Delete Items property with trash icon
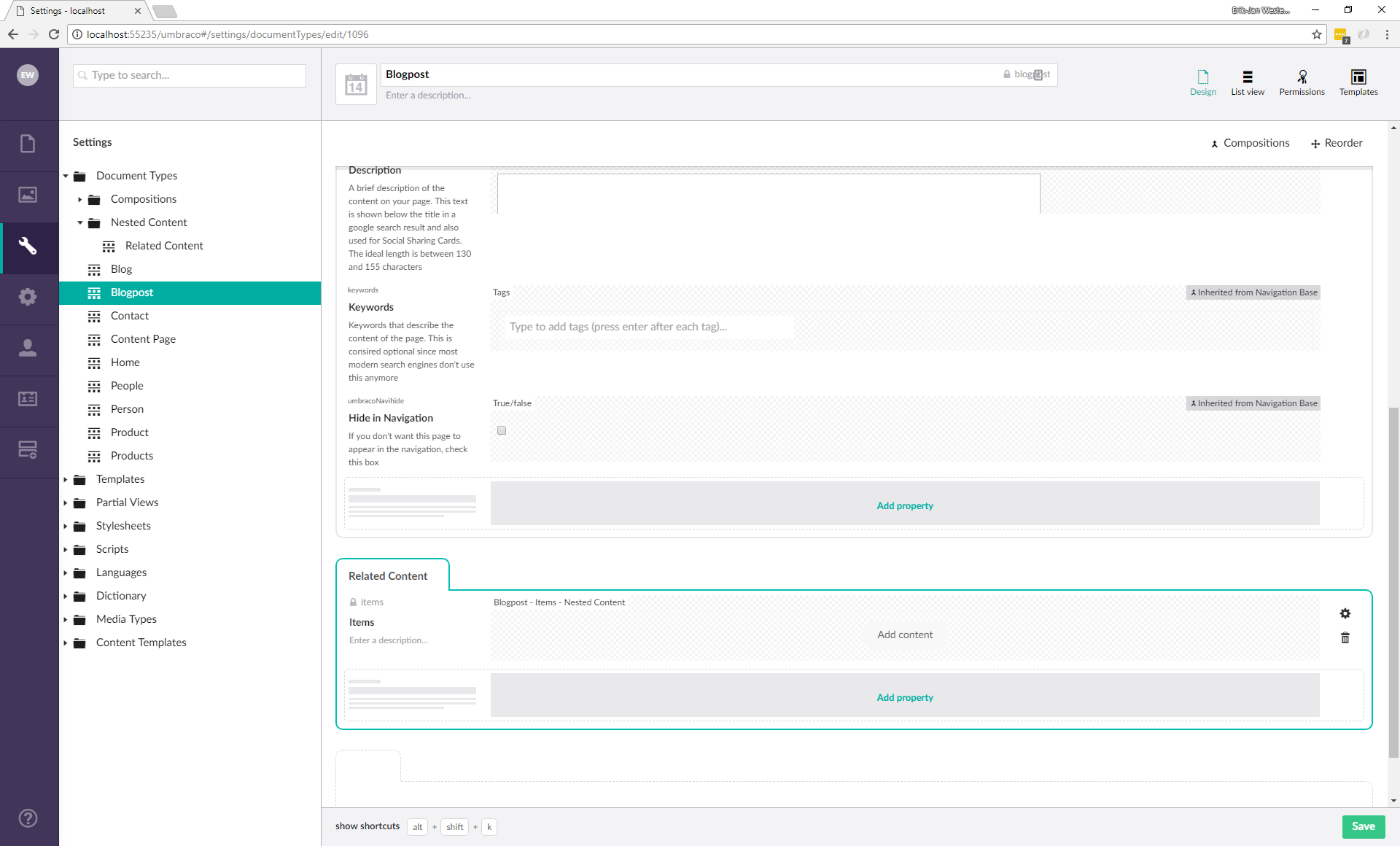The height and width of the screenshot is (846, 1400). [x=1345, y=638]
